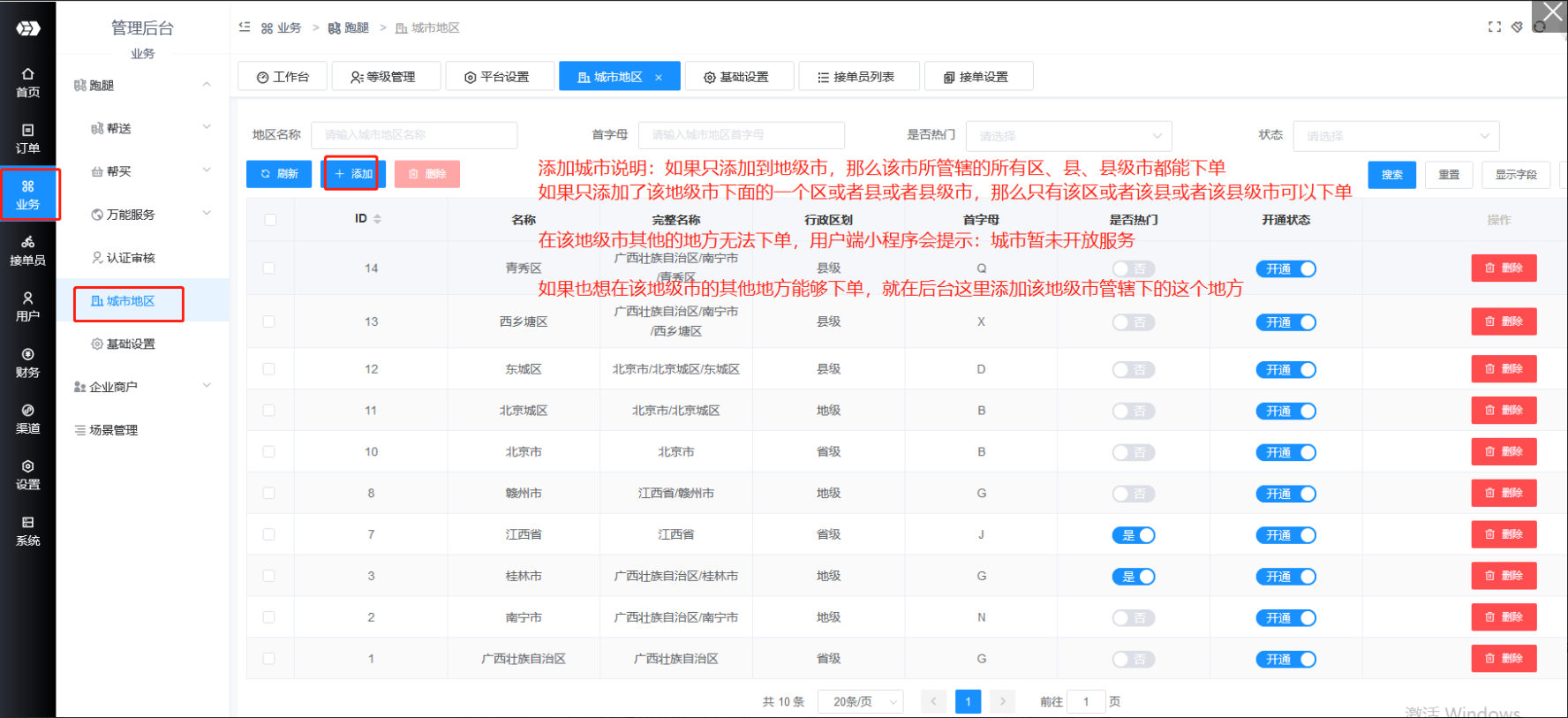Viewport: 1568px width, 718px height.
Task: Select the 接单员 icon in left sidebar
Action: [27, 251]
